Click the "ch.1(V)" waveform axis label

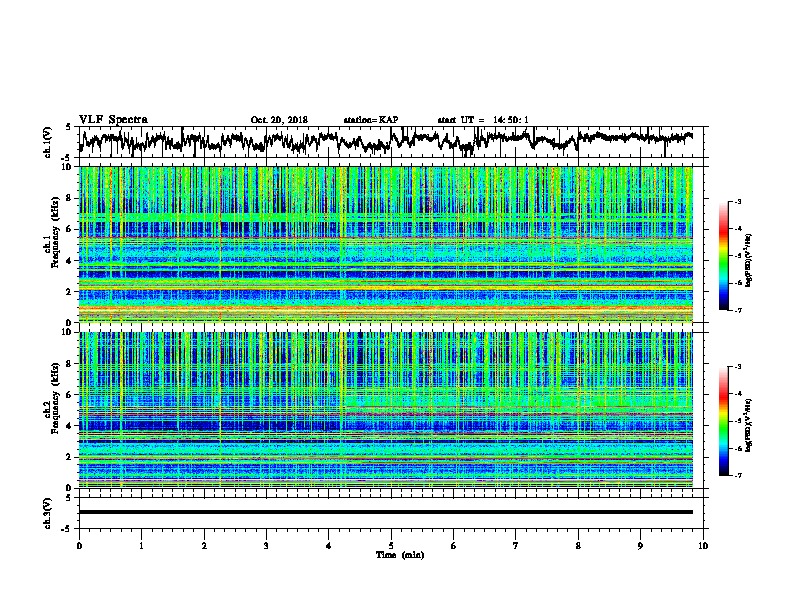[48, 142]
